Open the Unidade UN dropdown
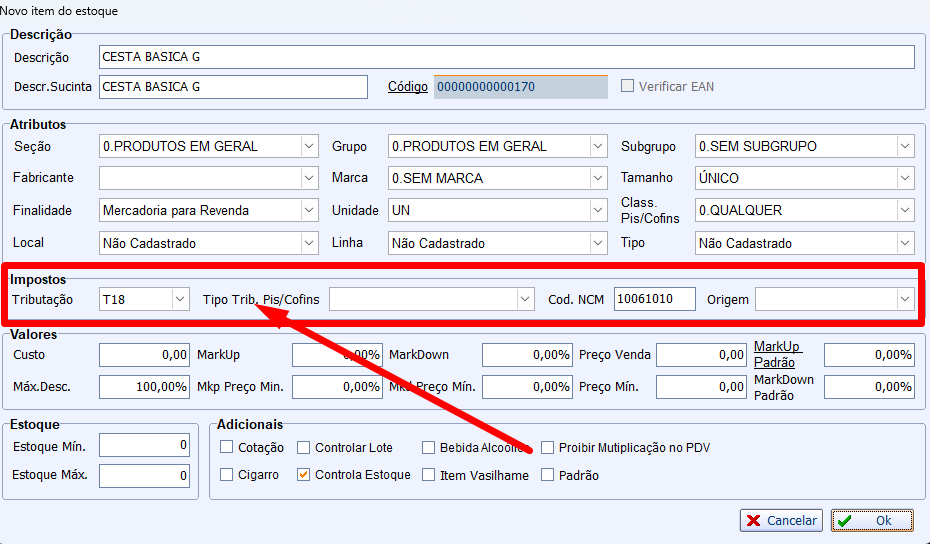 click(x=598, y=211)
